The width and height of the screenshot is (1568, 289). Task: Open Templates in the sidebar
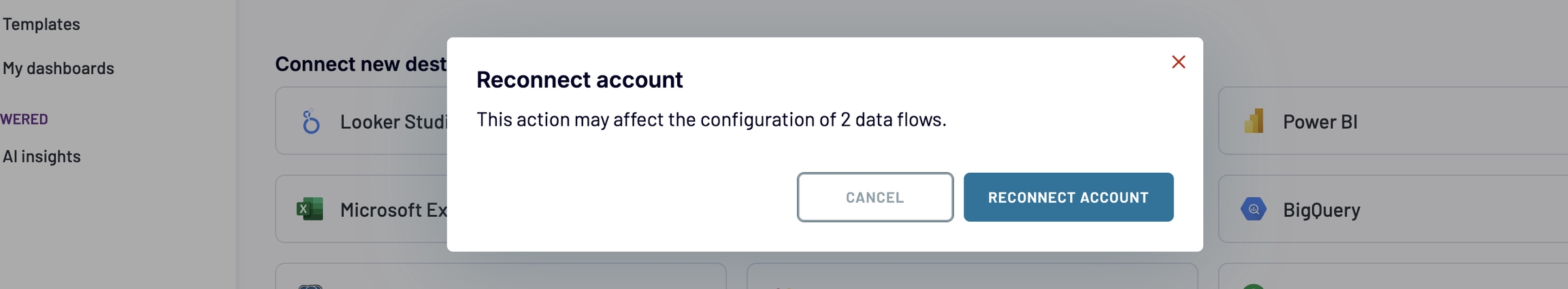click(x=42, y=24)
